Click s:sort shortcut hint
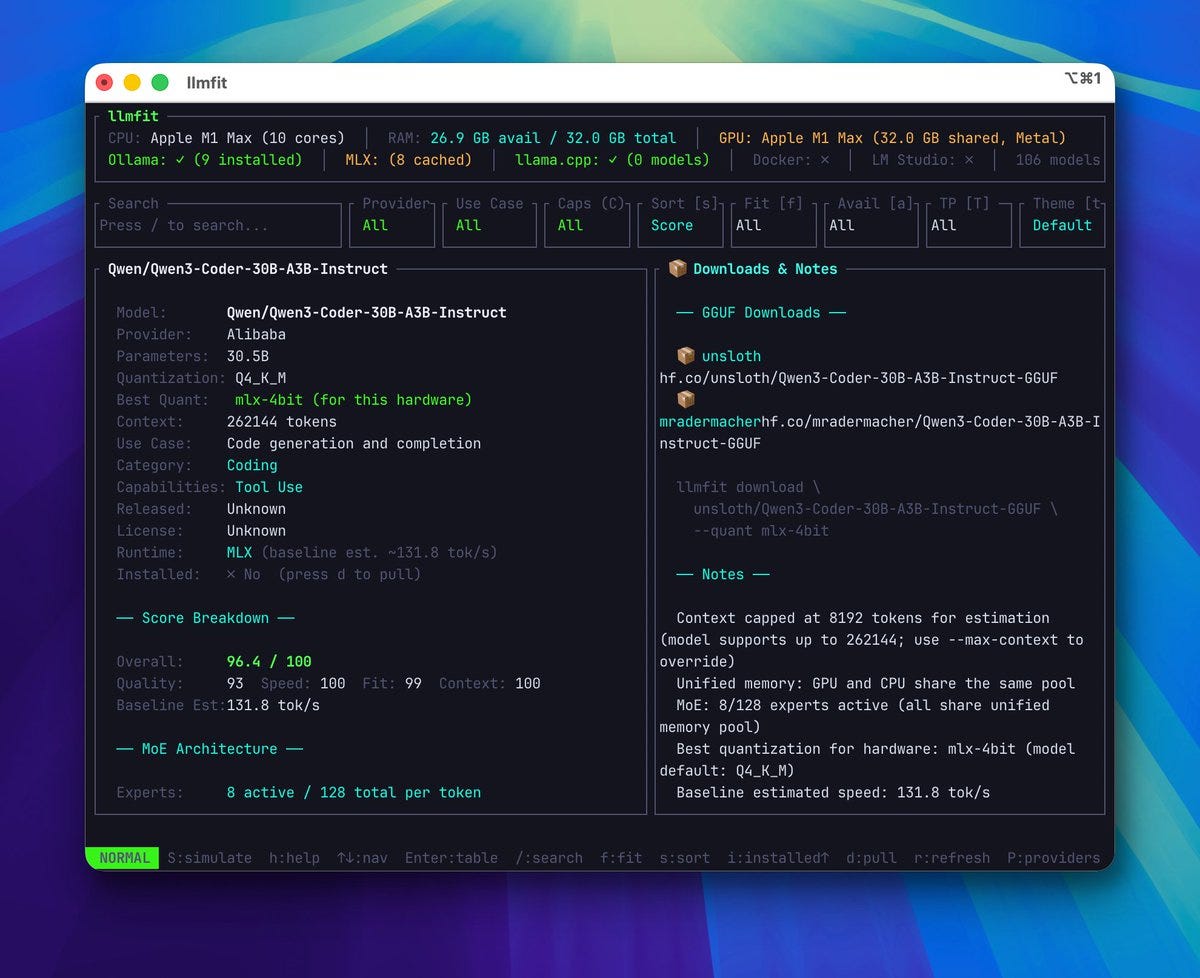 685,858
